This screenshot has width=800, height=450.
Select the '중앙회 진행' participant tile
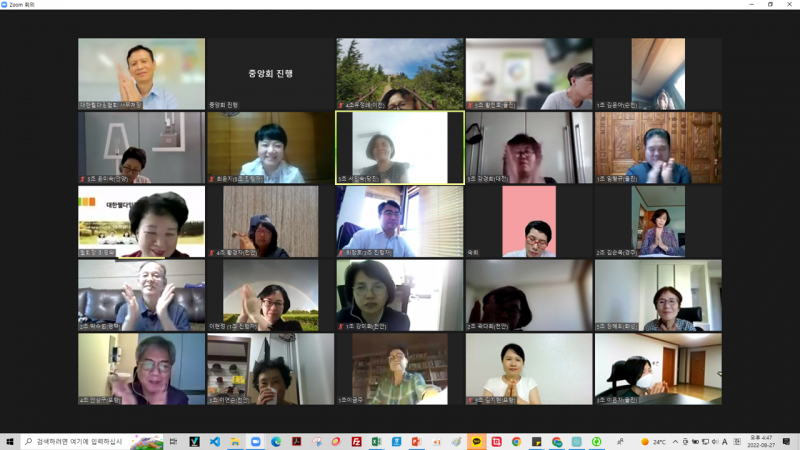(x=270, y=74)
